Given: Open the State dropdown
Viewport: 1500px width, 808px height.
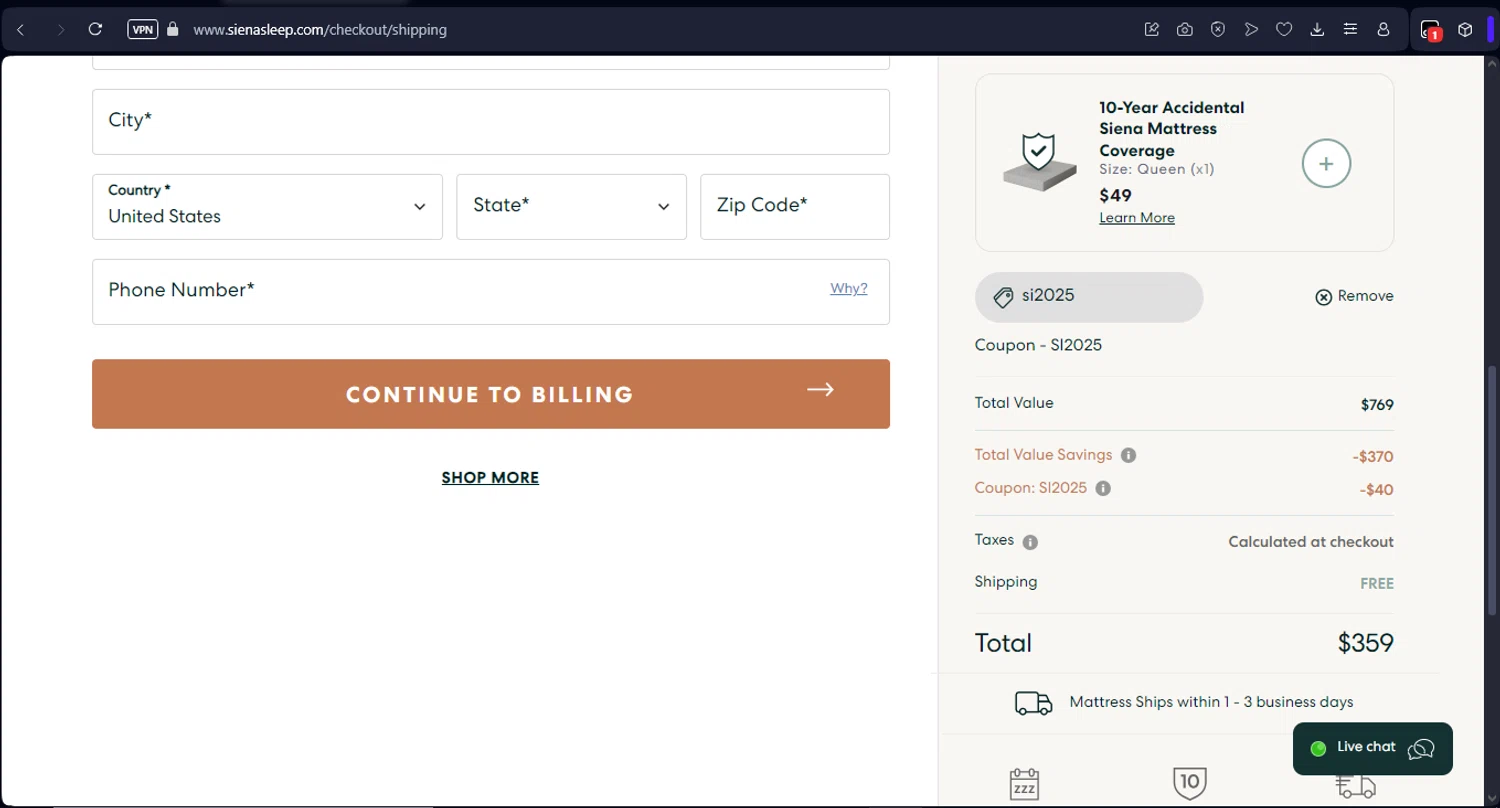Looking at the screenshot, I should coord(571,207).
